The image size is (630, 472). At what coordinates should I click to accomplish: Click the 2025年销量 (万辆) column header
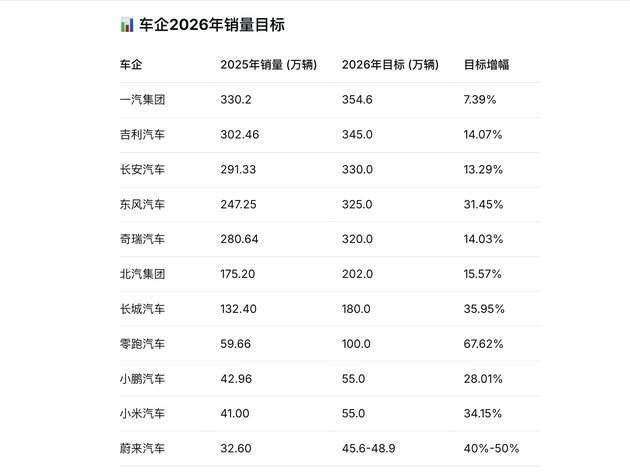click(x=268, y=65)
